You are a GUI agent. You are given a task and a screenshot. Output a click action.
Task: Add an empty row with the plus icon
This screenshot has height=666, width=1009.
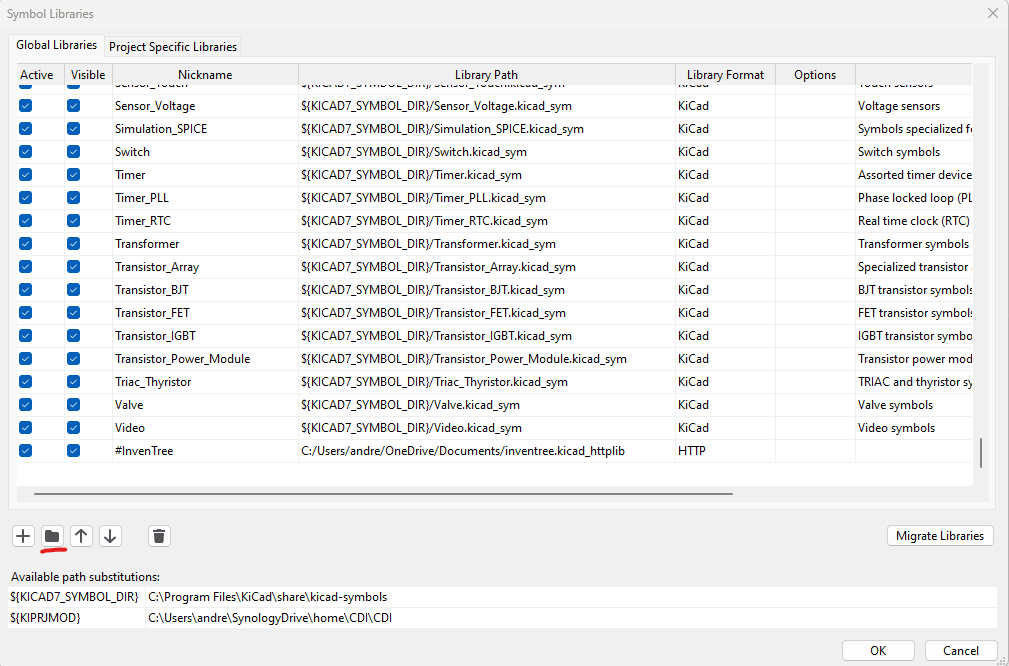[23, 536]
